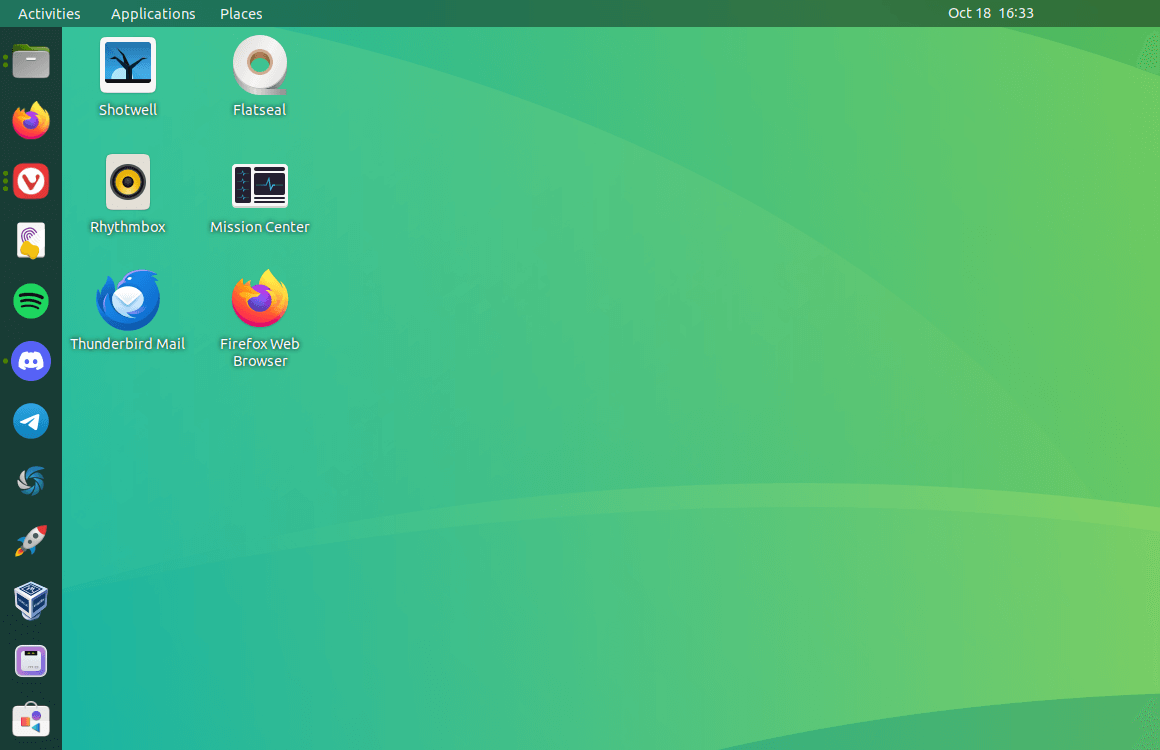
Task: Open Shotwell photo manager
Action: pyautogui.click(x=127, y=64)
